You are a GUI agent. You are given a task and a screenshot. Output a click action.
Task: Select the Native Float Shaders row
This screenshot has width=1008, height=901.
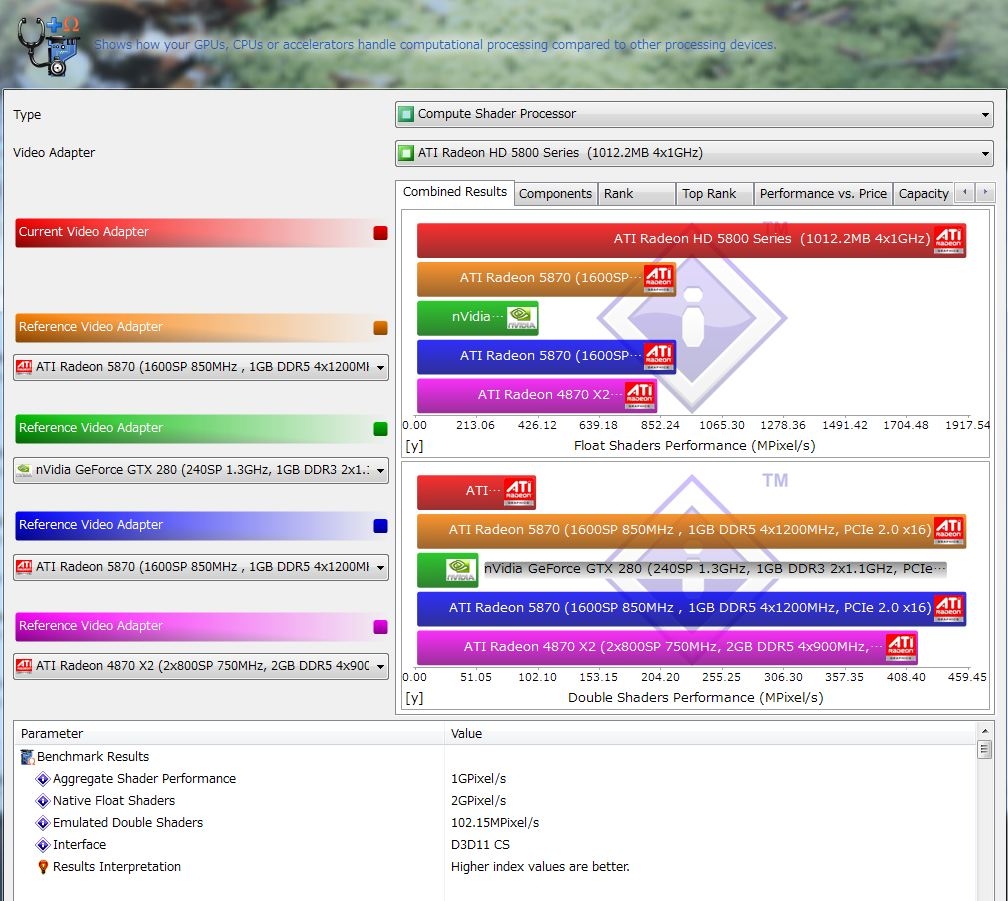click(x=495, y=801)
